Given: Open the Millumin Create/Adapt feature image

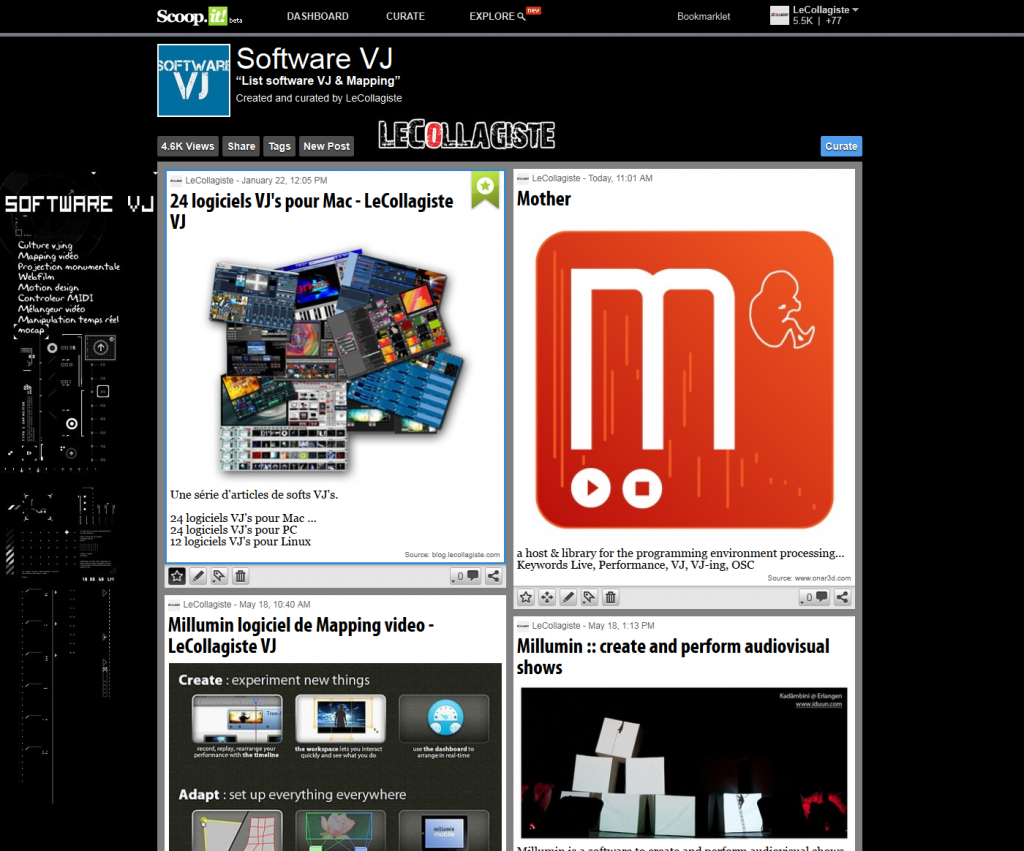Looking at the screenshot, I should coord(335,757).
